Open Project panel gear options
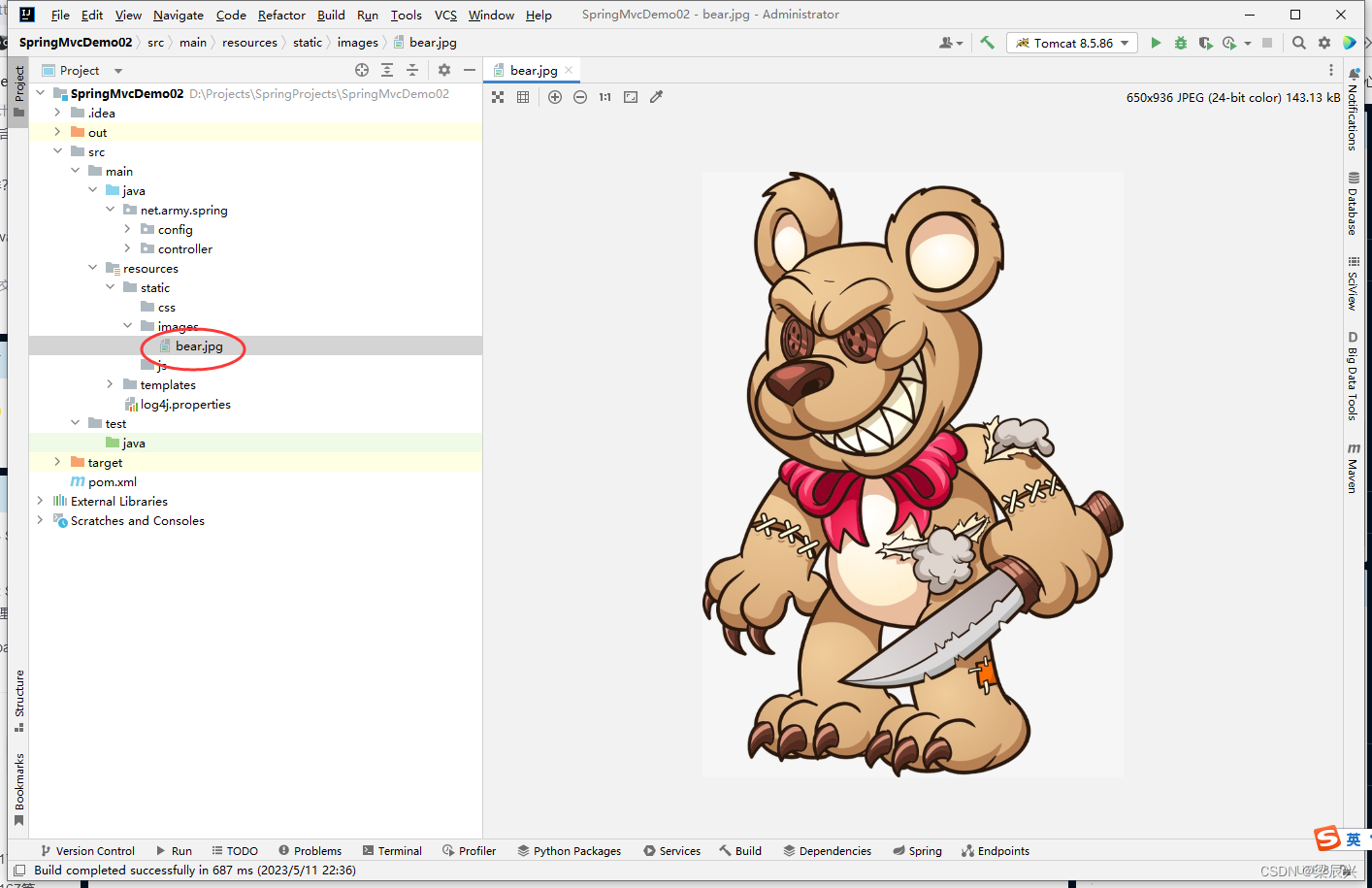1372x888 pixels. coord(444,70)
